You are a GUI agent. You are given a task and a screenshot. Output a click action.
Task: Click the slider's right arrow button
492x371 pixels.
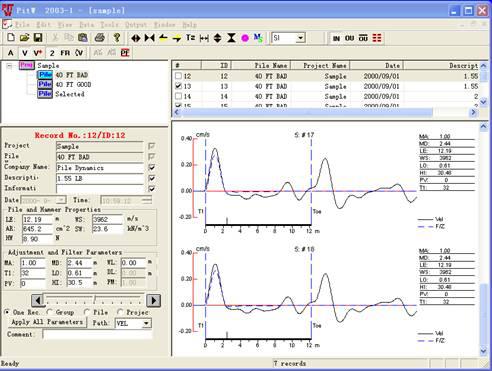[x=153, y=300]
